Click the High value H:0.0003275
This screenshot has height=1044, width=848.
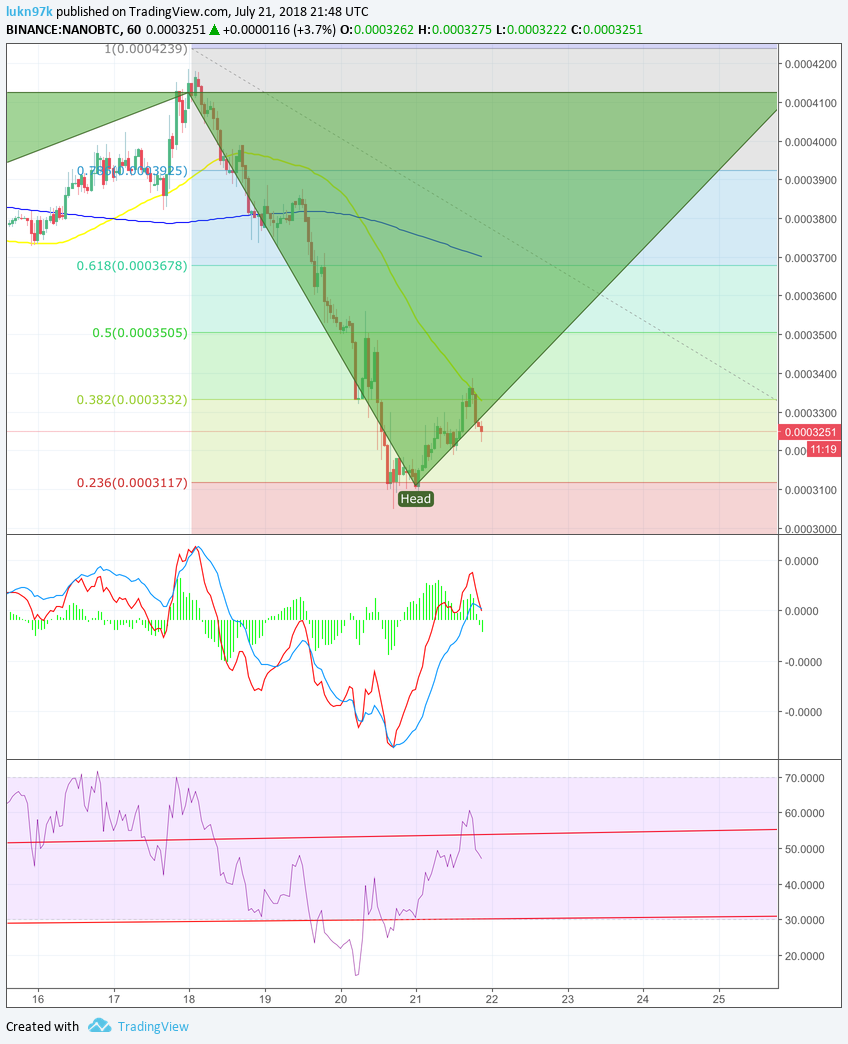pos(455,30)
